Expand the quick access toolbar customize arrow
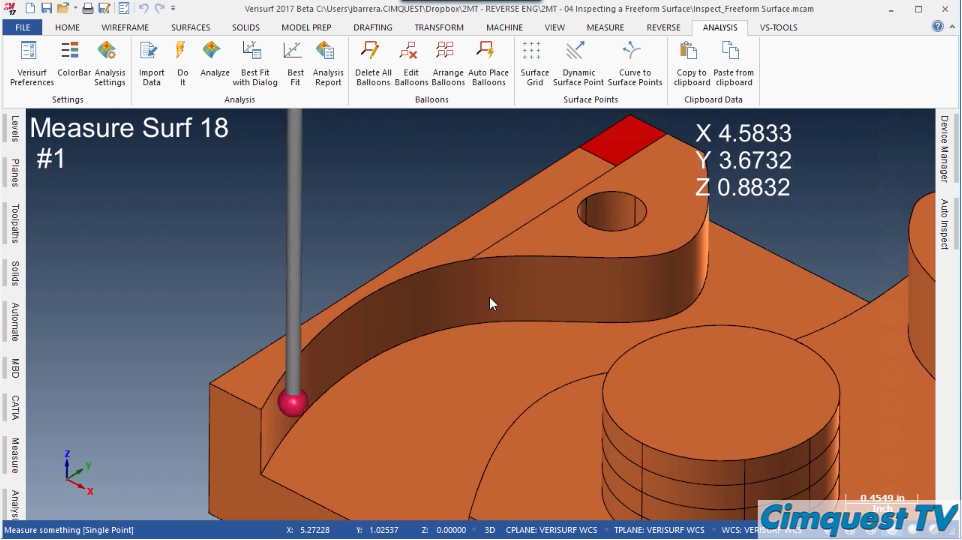962x540 pixels. click(x=173, y=9)
